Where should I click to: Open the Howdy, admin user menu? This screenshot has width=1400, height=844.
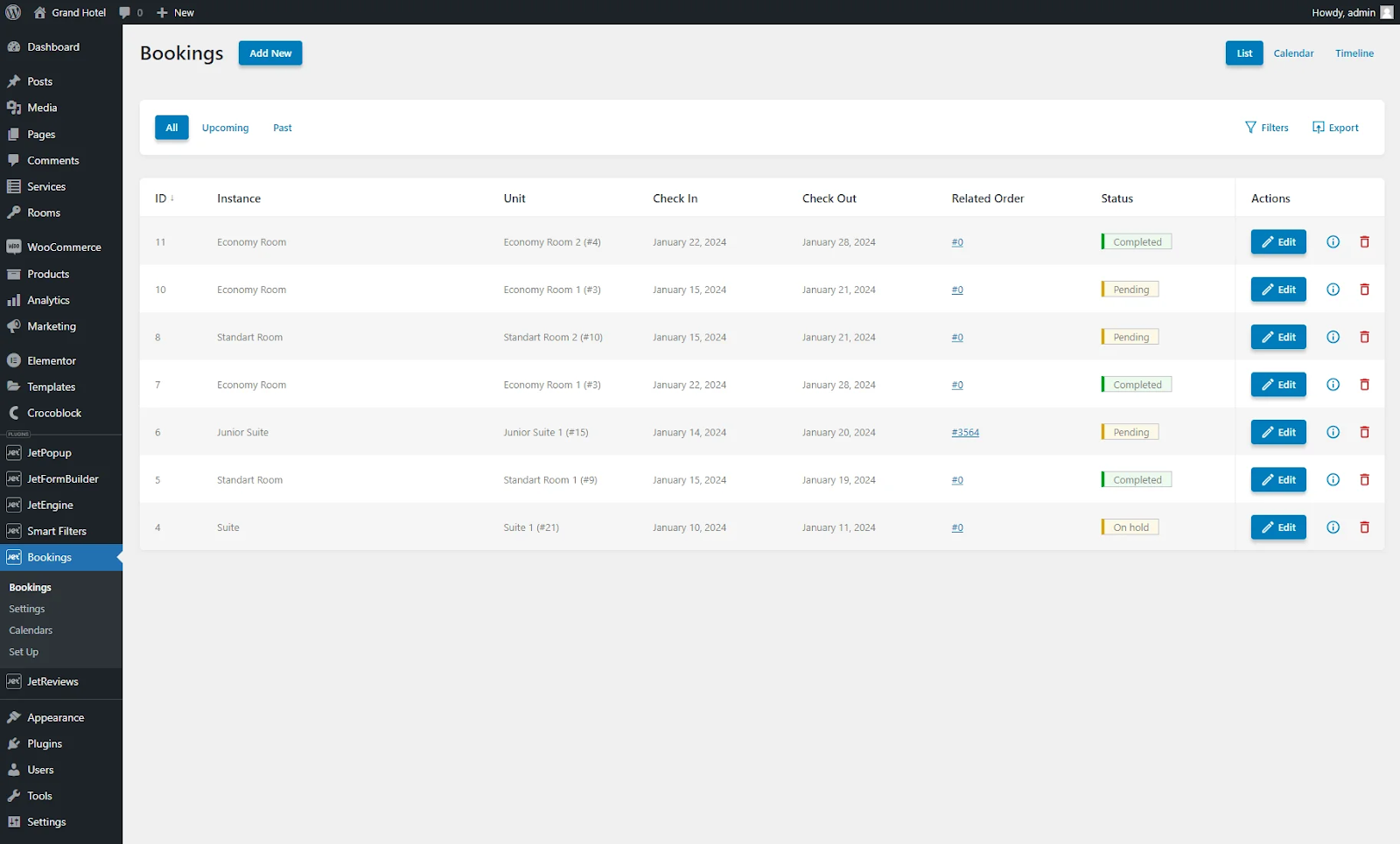[x=1351, y=12]
